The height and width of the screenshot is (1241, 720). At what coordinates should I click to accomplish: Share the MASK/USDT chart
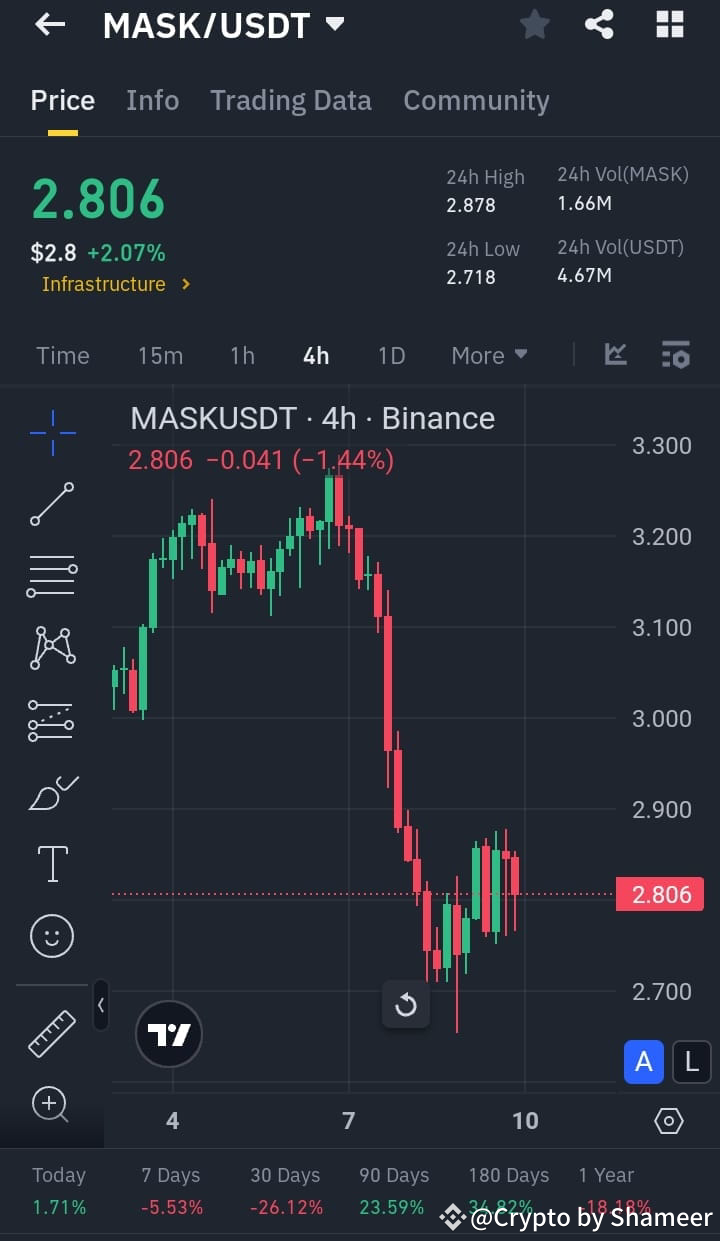click(601, 24)
